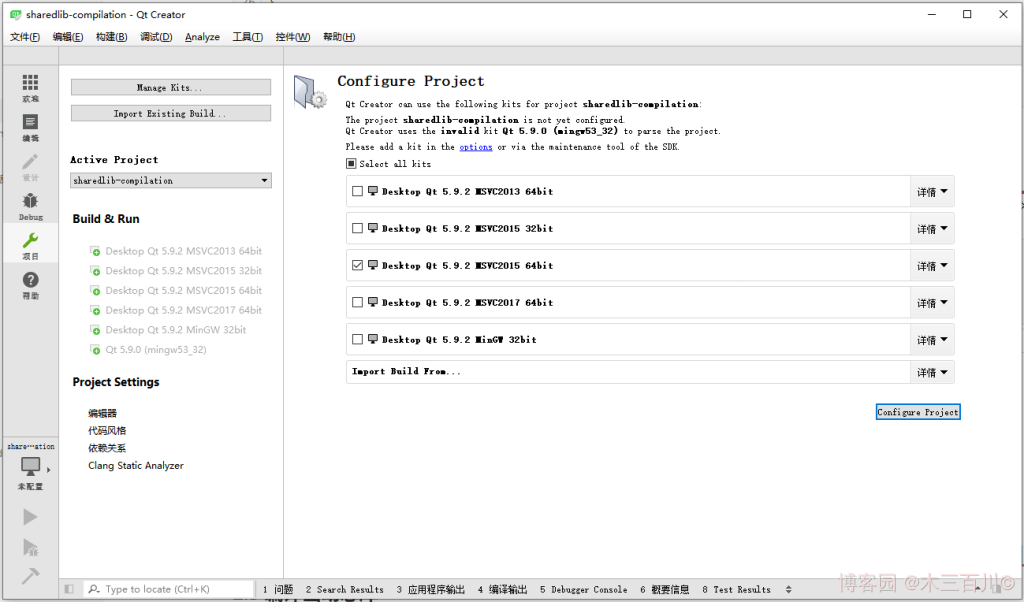The image size is (1024, 602).
Task: Enable Desktop Qt 5.9.2 MinGW 32bit kit
Action: click(358, 340)
